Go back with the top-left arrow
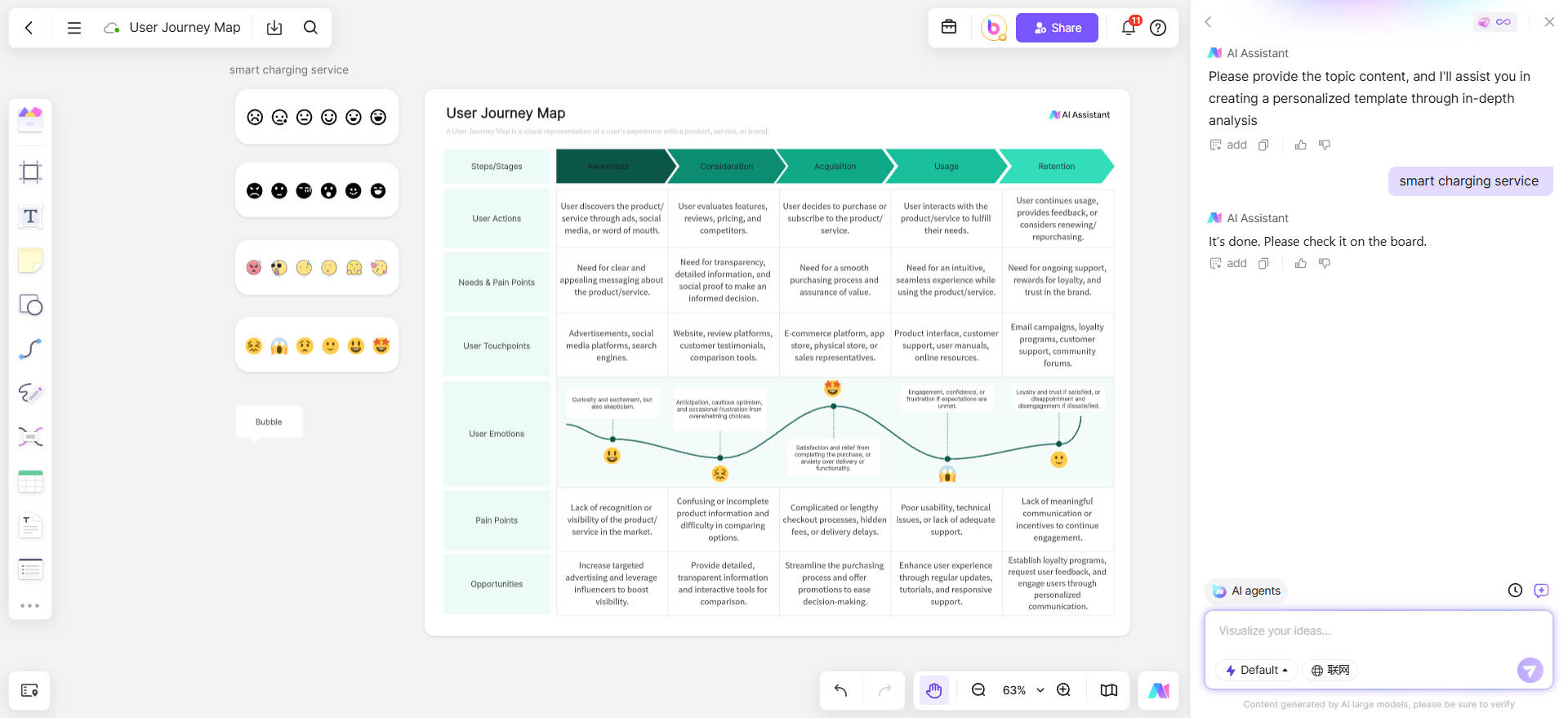The width and height of the screenshot is (1568, 718). (29, 28)
